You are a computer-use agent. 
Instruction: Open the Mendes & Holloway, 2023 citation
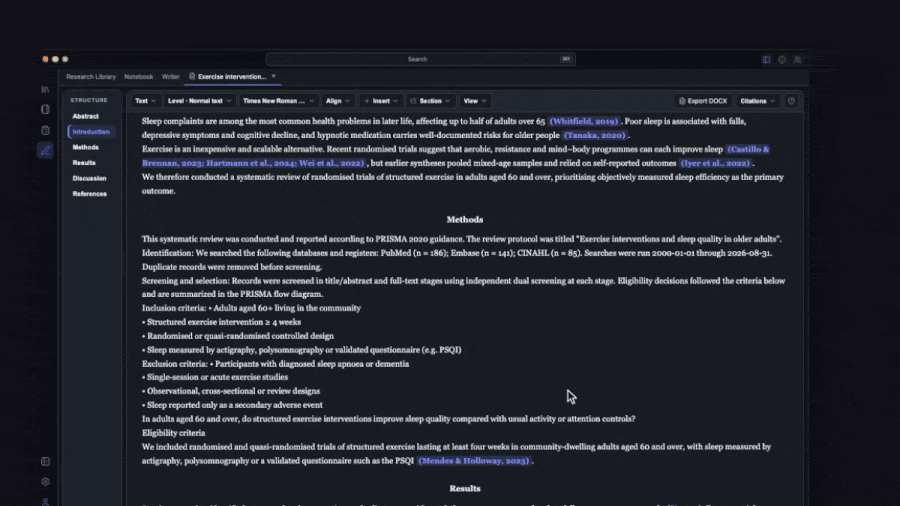474,461
